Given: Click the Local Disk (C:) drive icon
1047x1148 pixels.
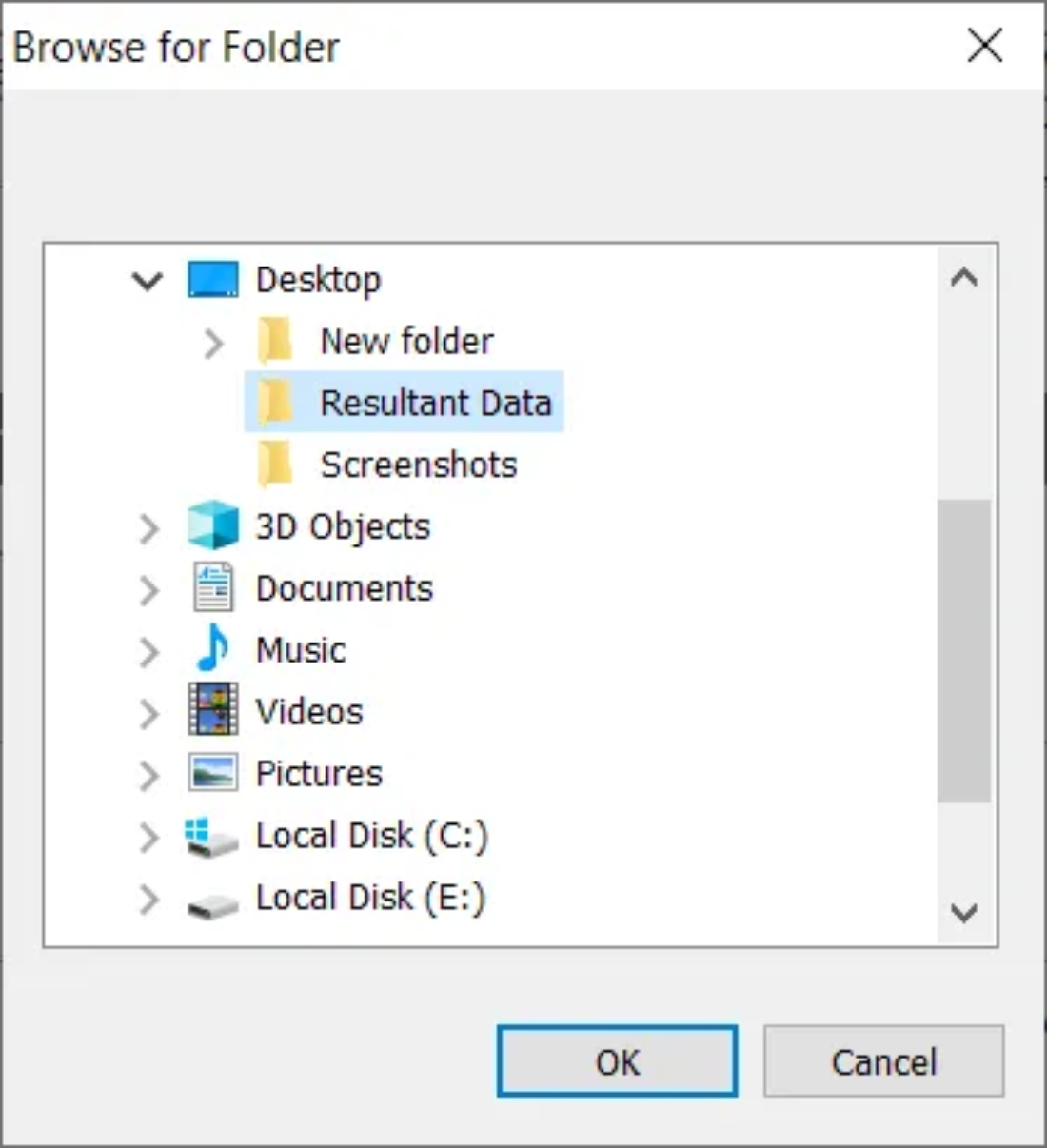Looking at the screenshot, I should click(210, 836).
